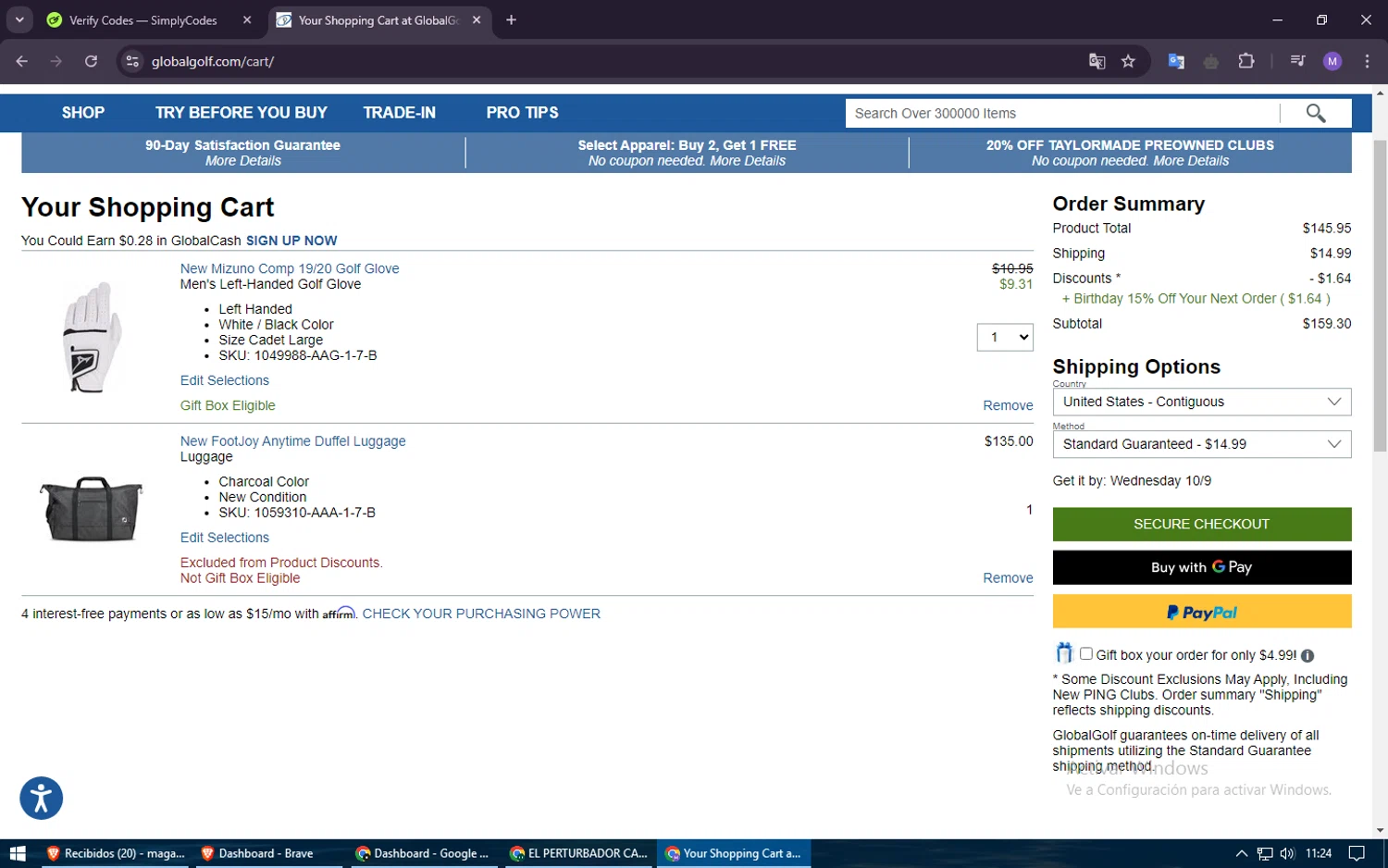
Task: Open the glove quantity dropdown
Action: (1005, 337)
